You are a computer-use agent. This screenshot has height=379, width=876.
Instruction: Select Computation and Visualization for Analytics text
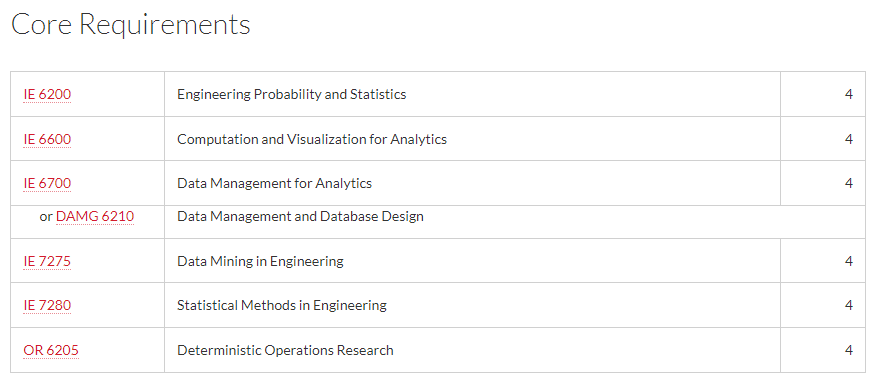click(312, 139)
